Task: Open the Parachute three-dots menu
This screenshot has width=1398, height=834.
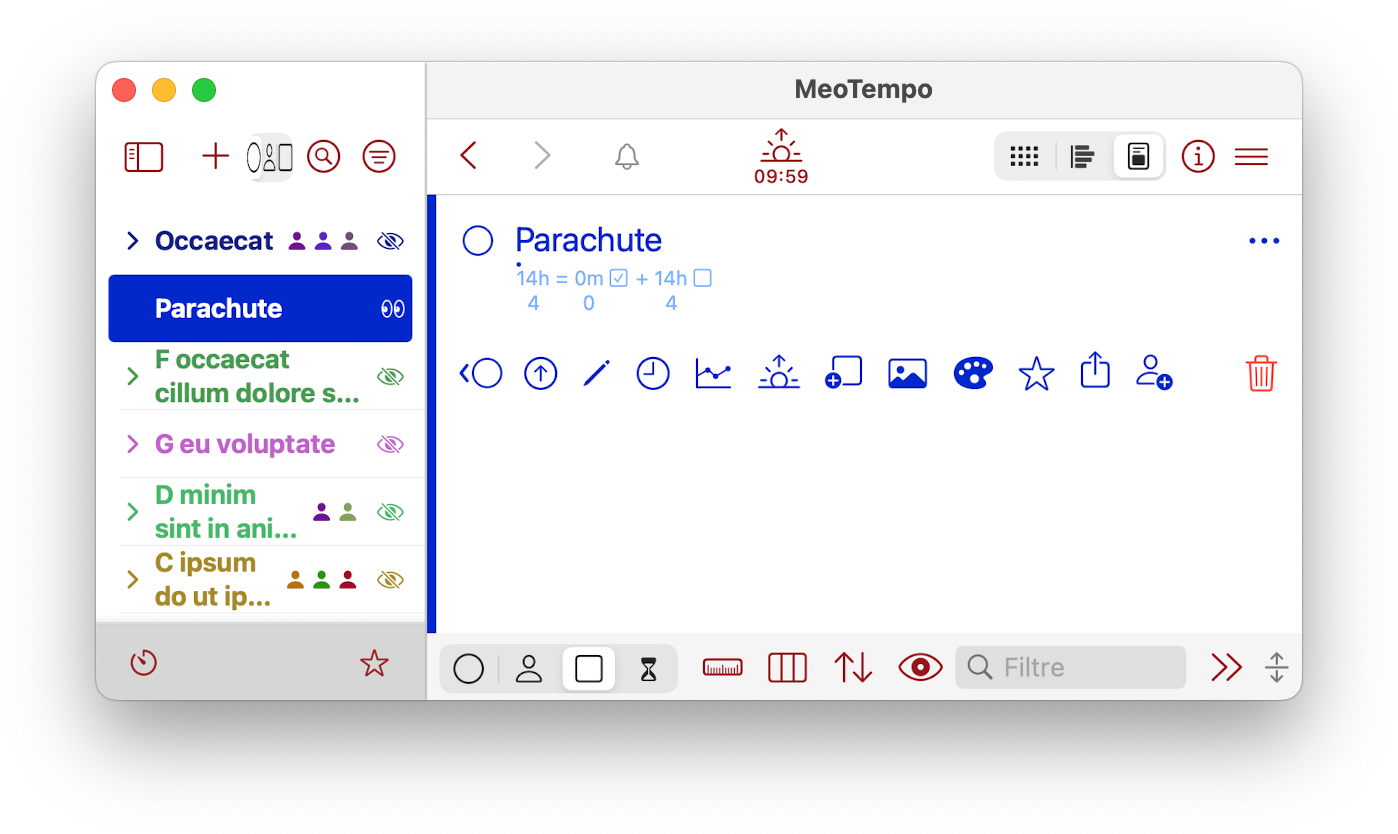Action: 1264,241
